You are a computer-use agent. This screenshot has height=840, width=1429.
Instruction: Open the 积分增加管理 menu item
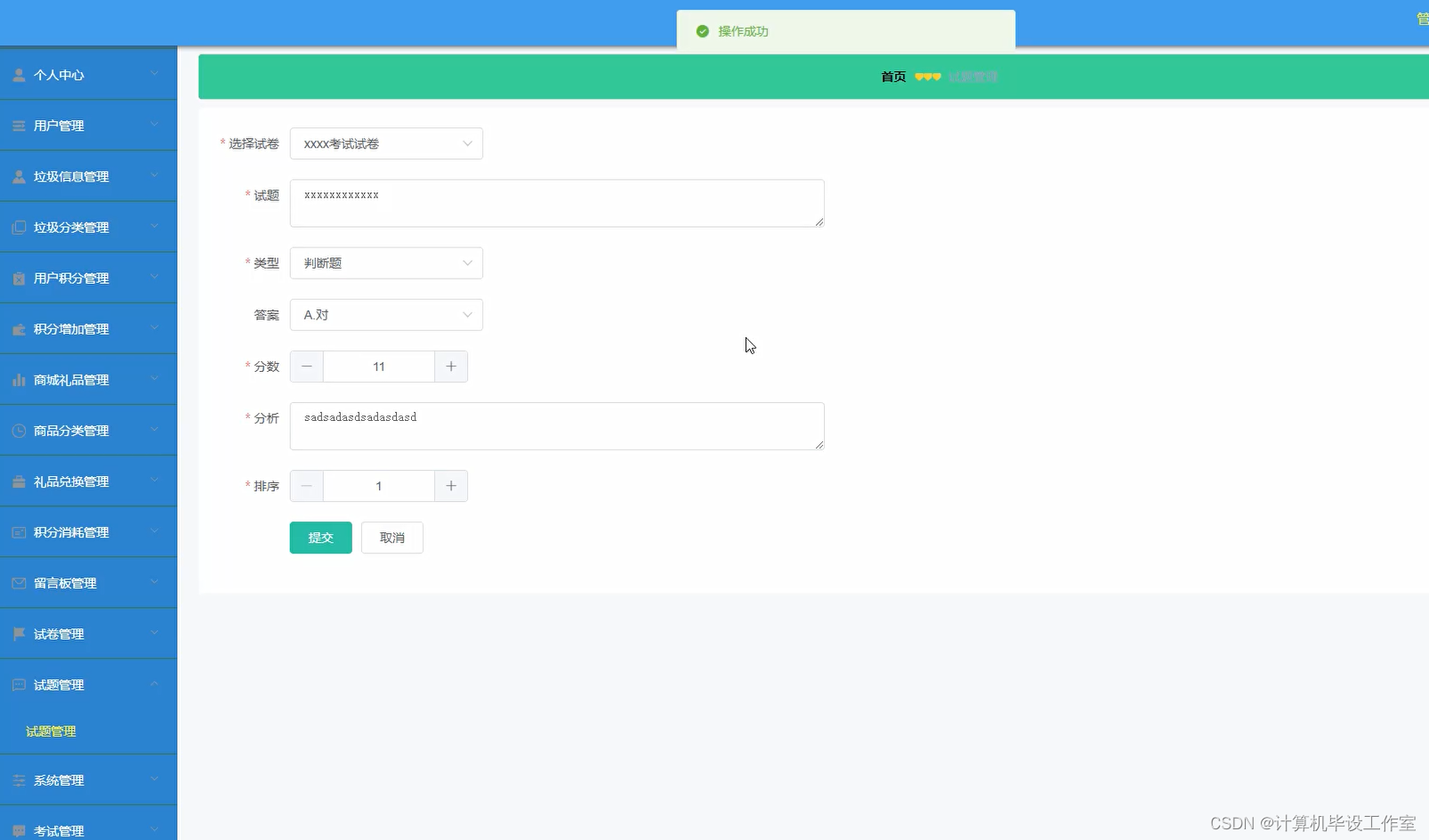point(88,328)
